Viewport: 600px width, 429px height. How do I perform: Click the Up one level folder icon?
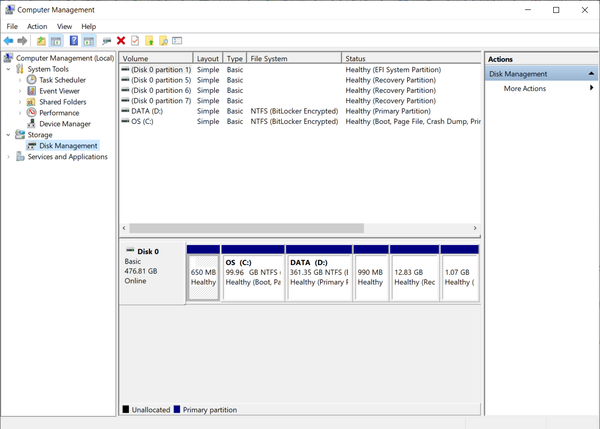click(x=41, y=41)
